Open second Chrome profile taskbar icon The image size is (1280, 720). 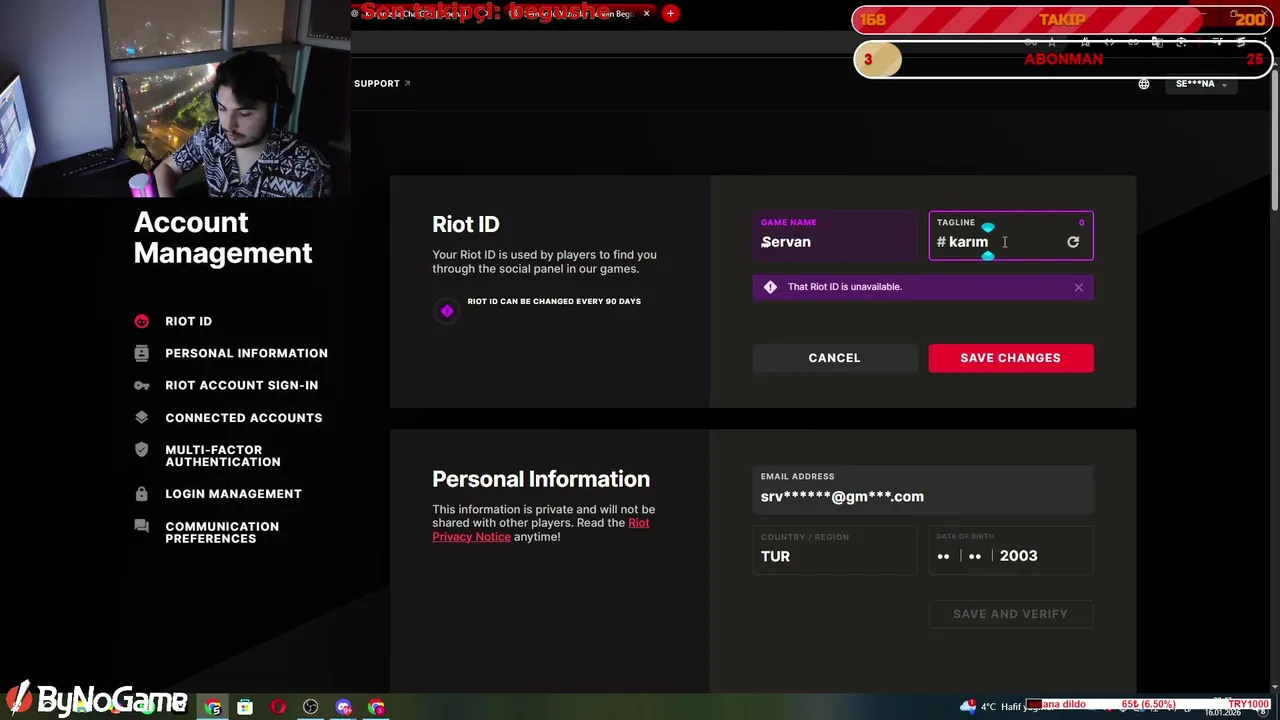pos(376,707)
